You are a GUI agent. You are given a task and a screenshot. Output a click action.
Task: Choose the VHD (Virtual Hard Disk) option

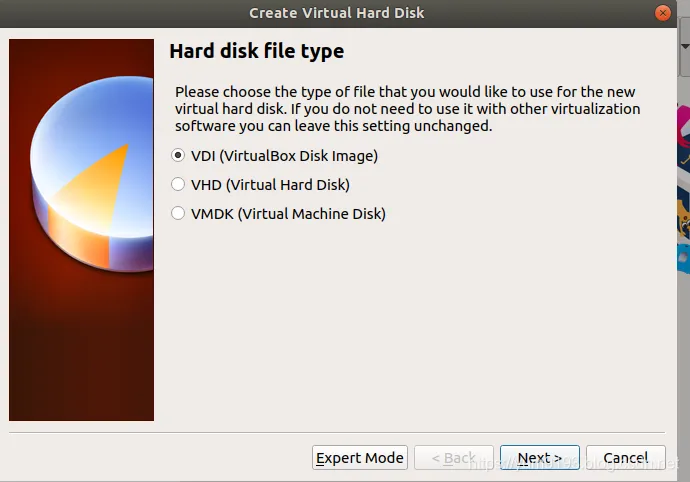pyautogui.click(x=179, y=184)
